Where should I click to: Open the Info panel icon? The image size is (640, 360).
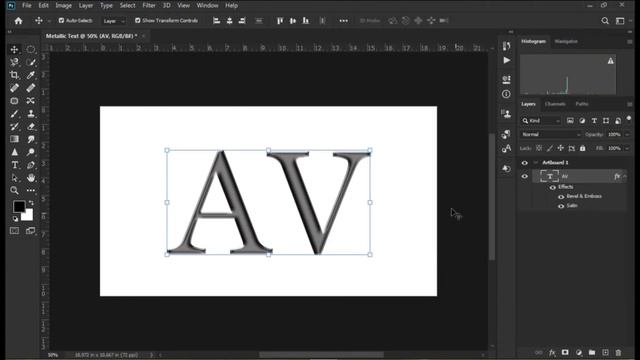(x=507, y=94)
